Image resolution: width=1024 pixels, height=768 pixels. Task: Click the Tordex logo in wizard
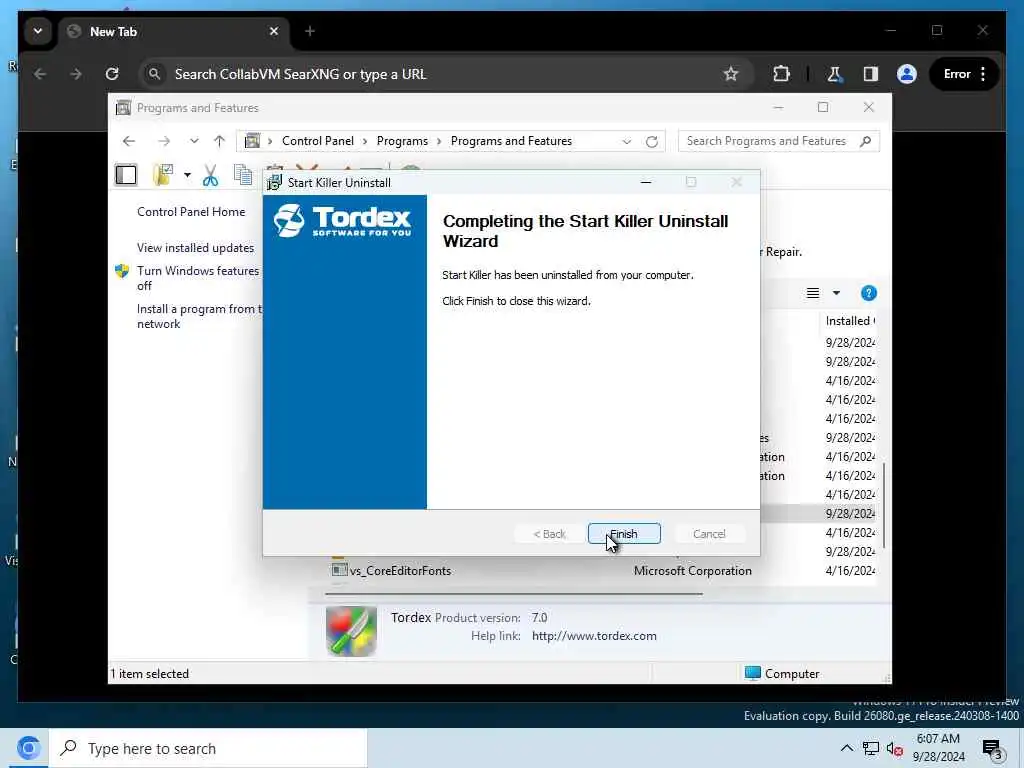pyautogui.click(x=343, y=220)
